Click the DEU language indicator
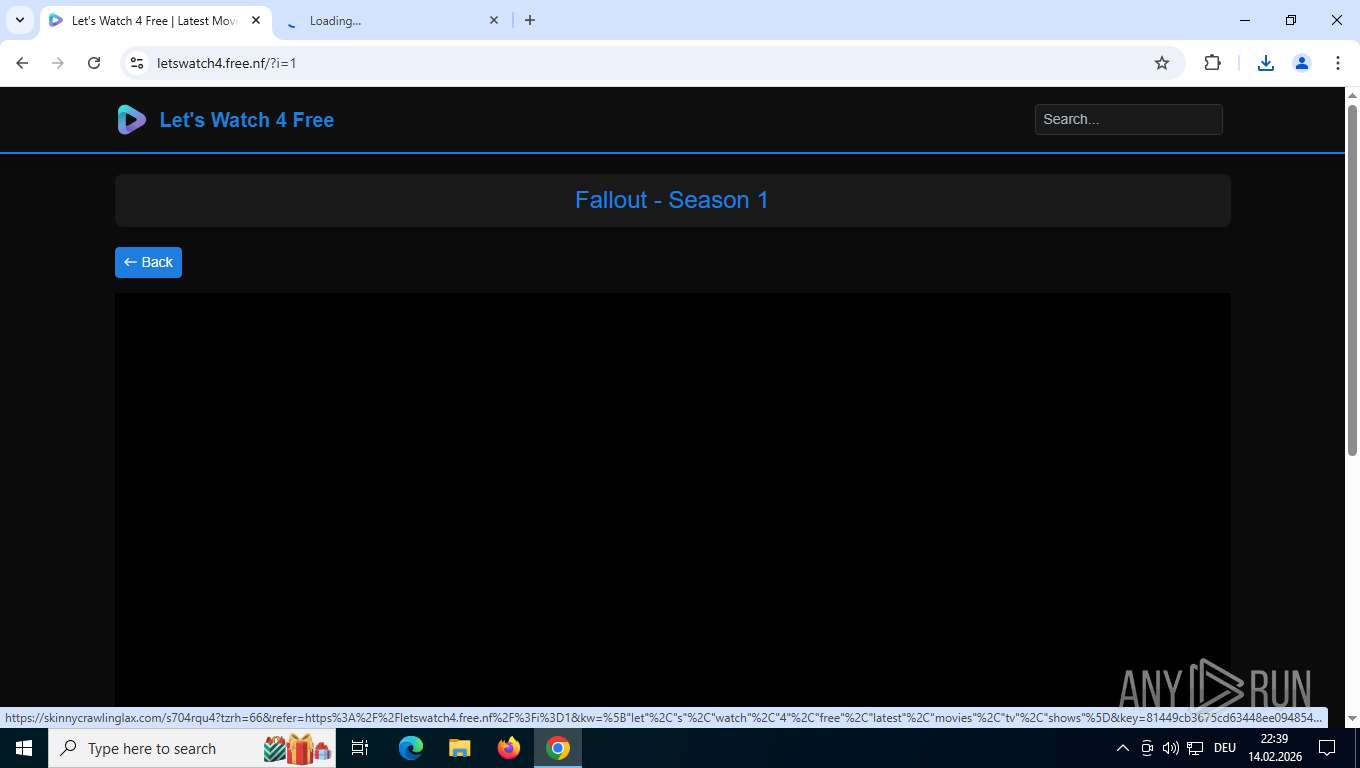 coord(1224,748)
